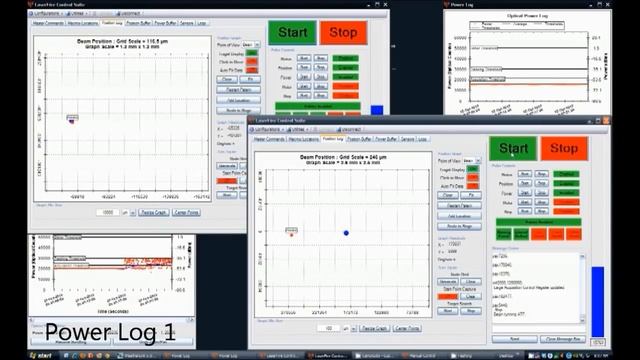The width and height of the screenshot is (640, 360).
Task: Open Position Buffer tab in front window
Action: [x=359, y=139]
